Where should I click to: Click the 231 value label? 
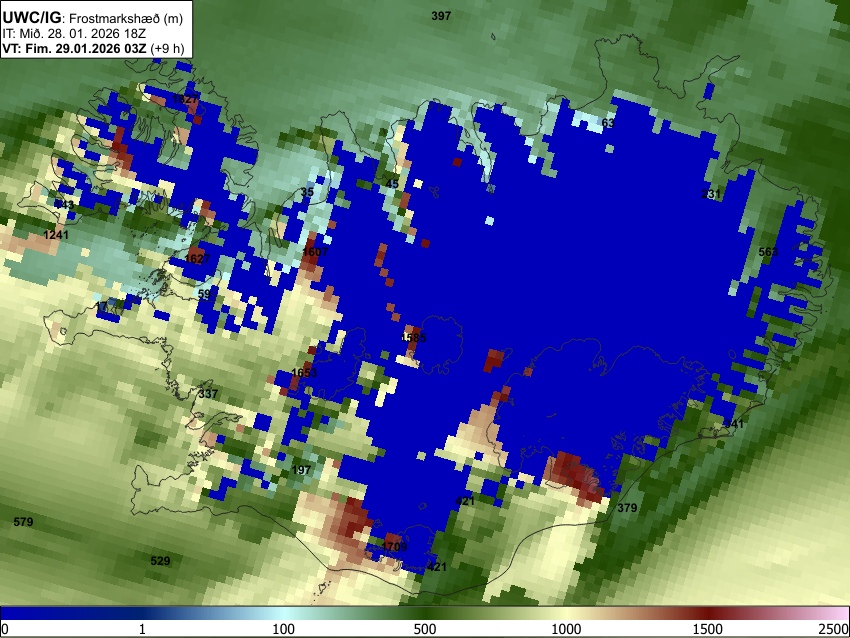click(711, 194)
